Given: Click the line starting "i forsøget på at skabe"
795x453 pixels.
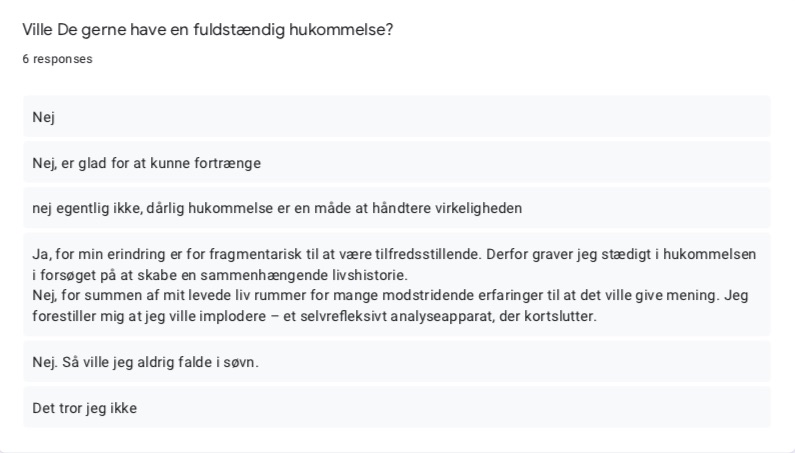Looking at the screenshot, I should pyautogui.click(x=220, y=275).
